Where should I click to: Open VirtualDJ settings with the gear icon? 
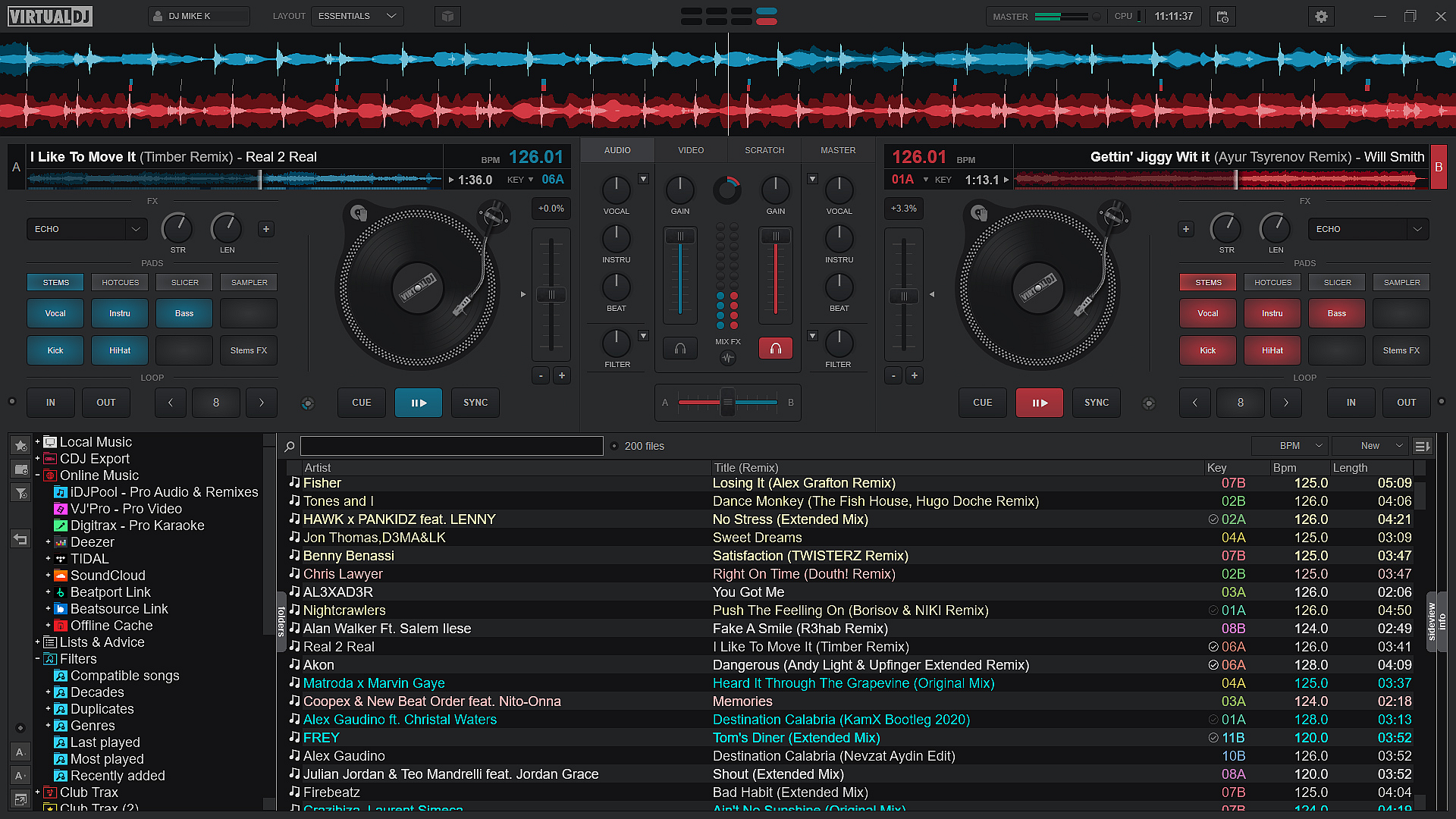(x=1321, y=16)
